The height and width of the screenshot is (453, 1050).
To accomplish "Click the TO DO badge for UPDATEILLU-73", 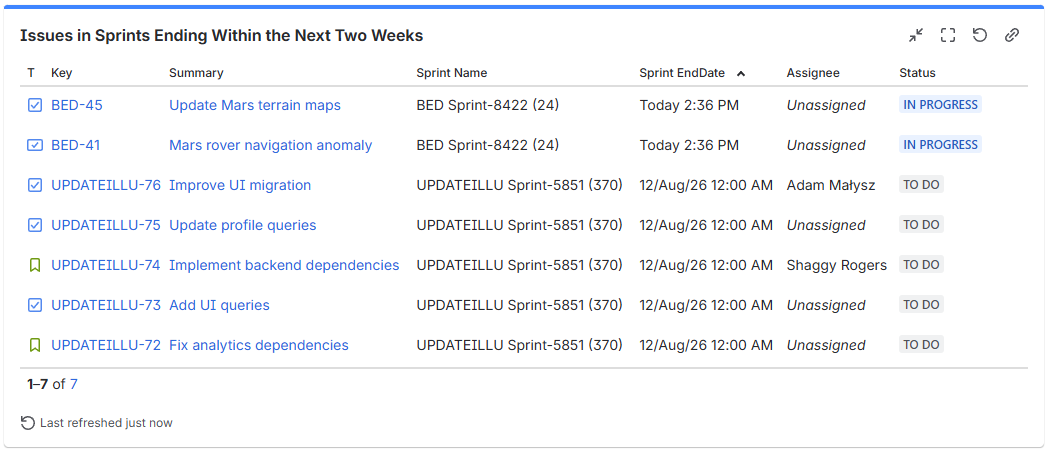I will pyautogui.click(x=921, y=305).
